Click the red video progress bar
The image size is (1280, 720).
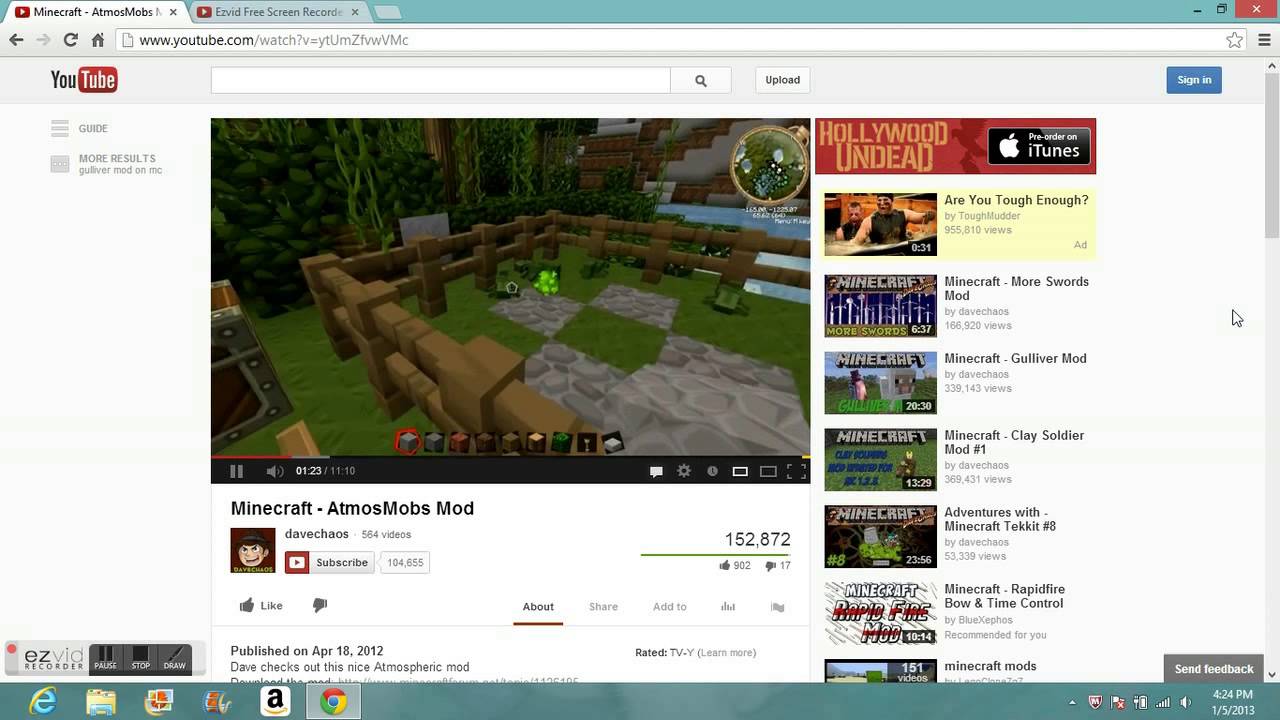pyautogui.click(x=251, y=456)
